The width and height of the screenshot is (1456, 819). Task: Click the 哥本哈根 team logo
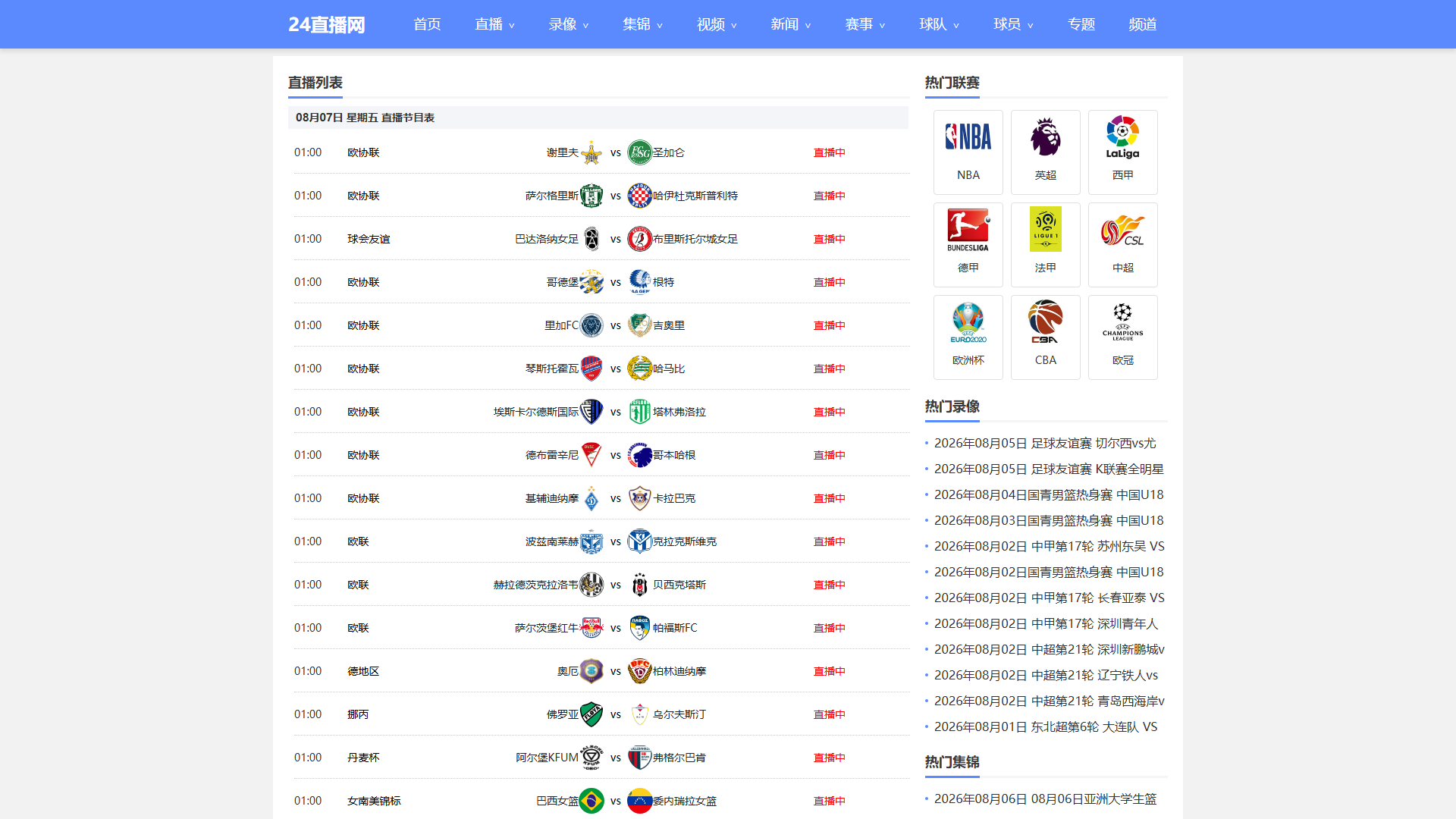coord(639,455)
